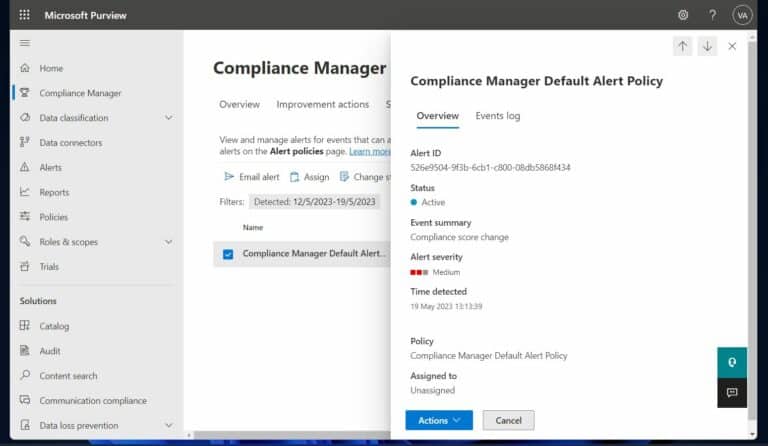
Task: Switch to the Events log tab
Action: (x=498, y=116)
